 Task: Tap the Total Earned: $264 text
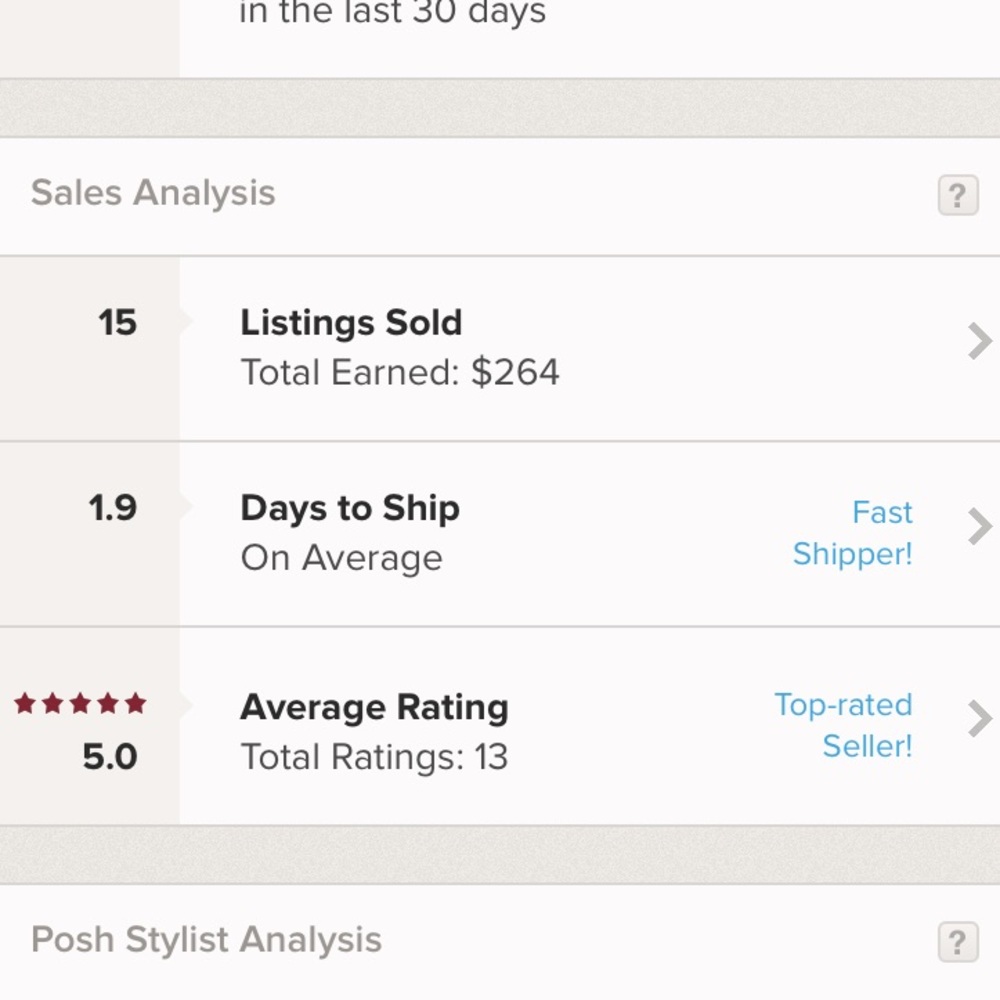point(400,373)
